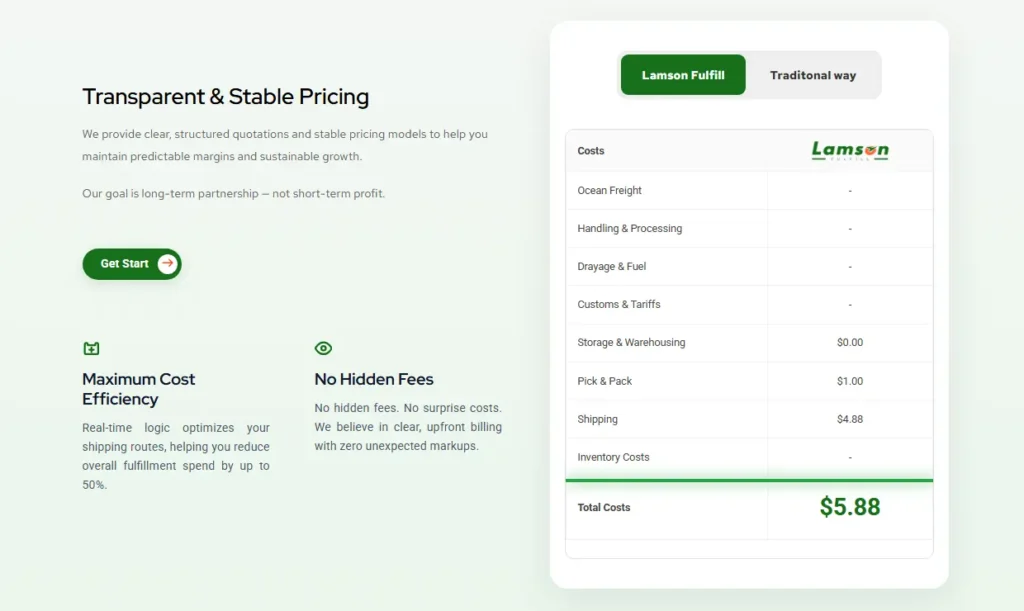The width and height of the screenshot is (1024, 611).
Task: Select the Shipping row showing $4.88
Action: tap(749, 419)
